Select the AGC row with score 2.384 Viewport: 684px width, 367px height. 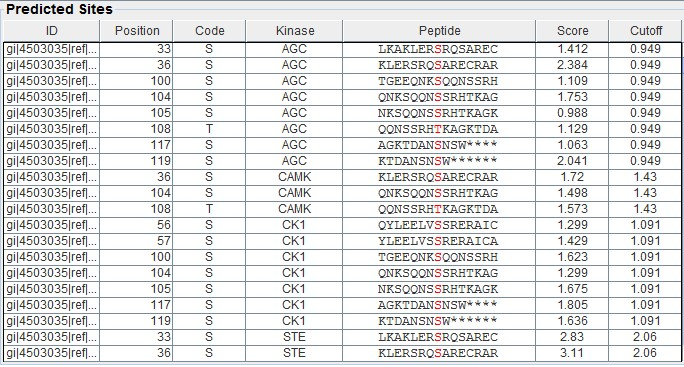click(342, 65)
